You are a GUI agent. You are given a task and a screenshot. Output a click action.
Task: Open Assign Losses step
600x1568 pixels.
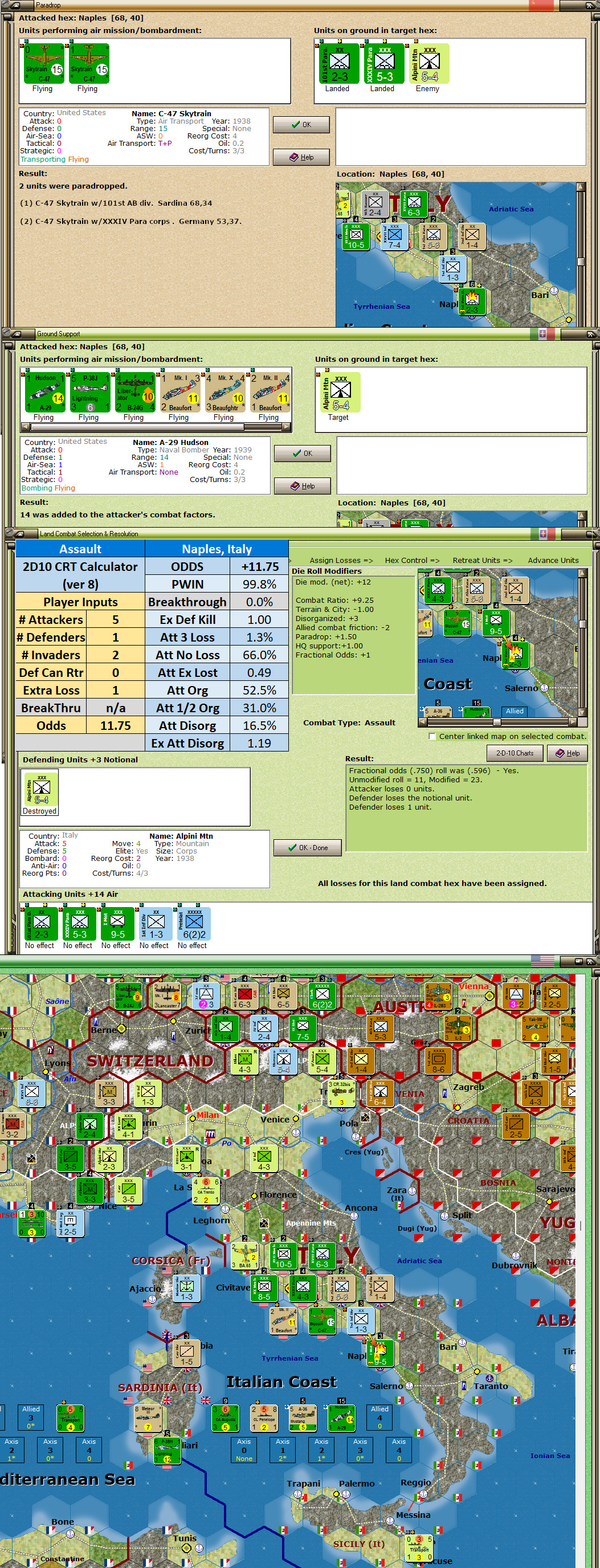coord(341,560)
